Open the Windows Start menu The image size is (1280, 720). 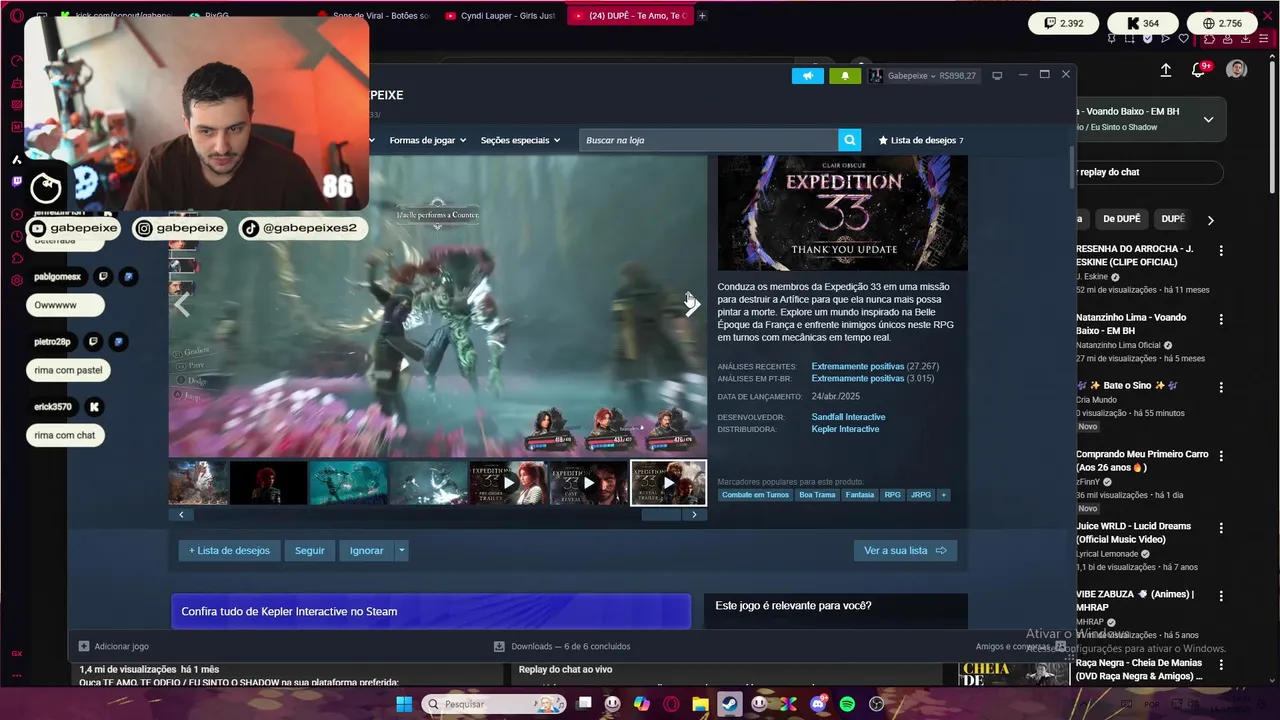tap(404, 704)
